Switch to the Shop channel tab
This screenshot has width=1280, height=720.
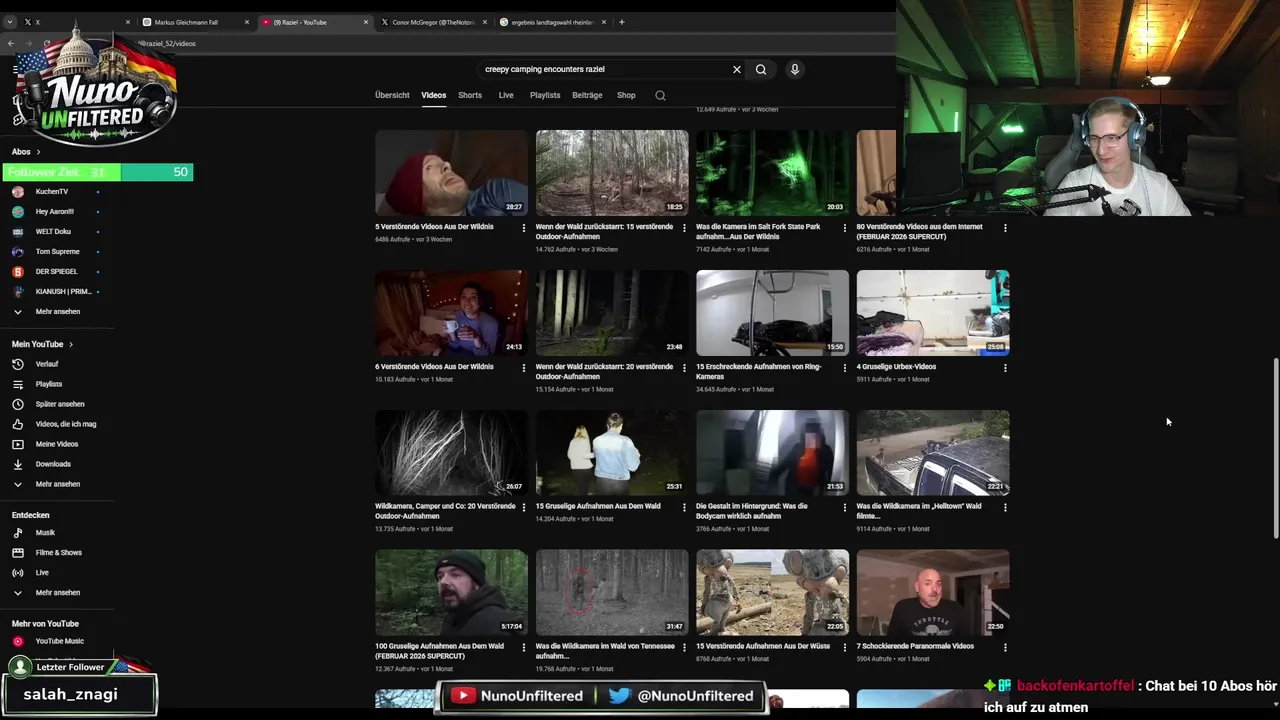point(626,95)
